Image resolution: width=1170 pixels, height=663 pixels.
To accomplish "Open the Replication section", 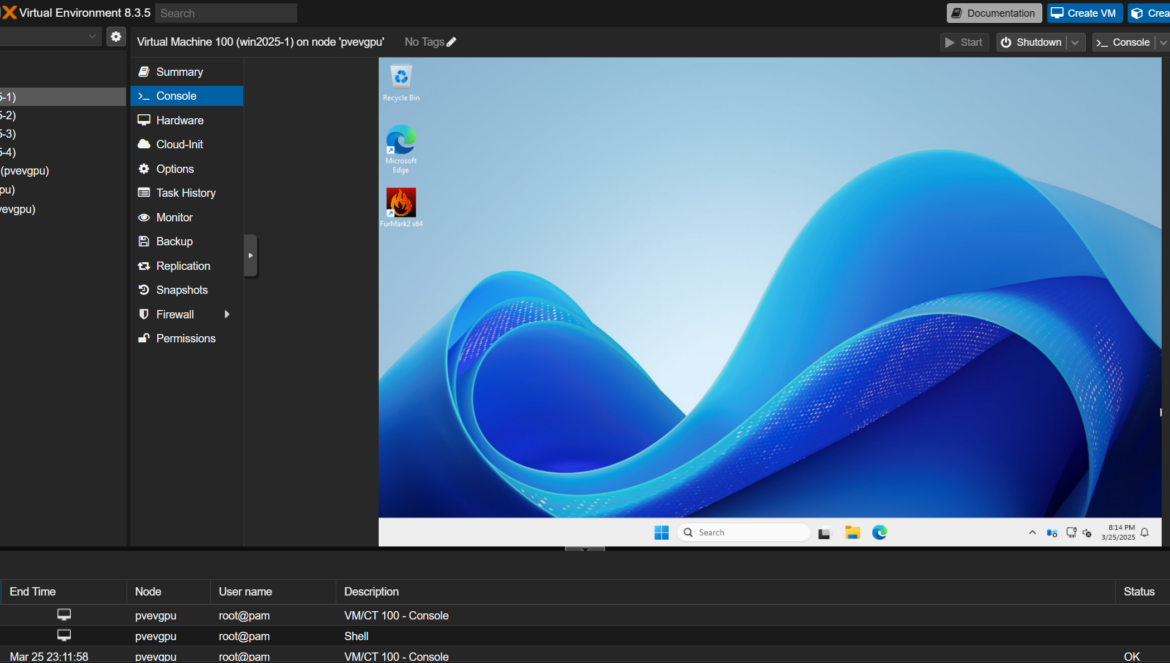I will coord(187,266).
